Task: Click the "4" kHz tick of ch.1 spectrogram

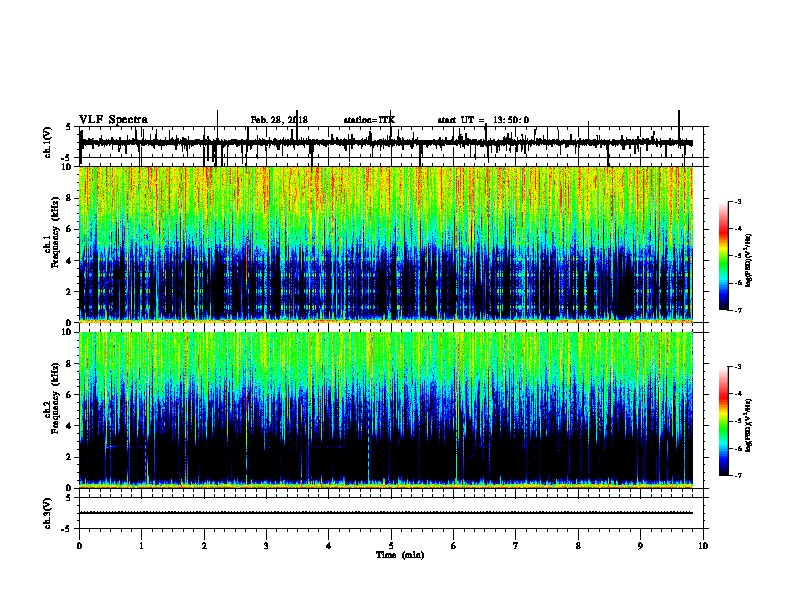Action: pos(70,261)
